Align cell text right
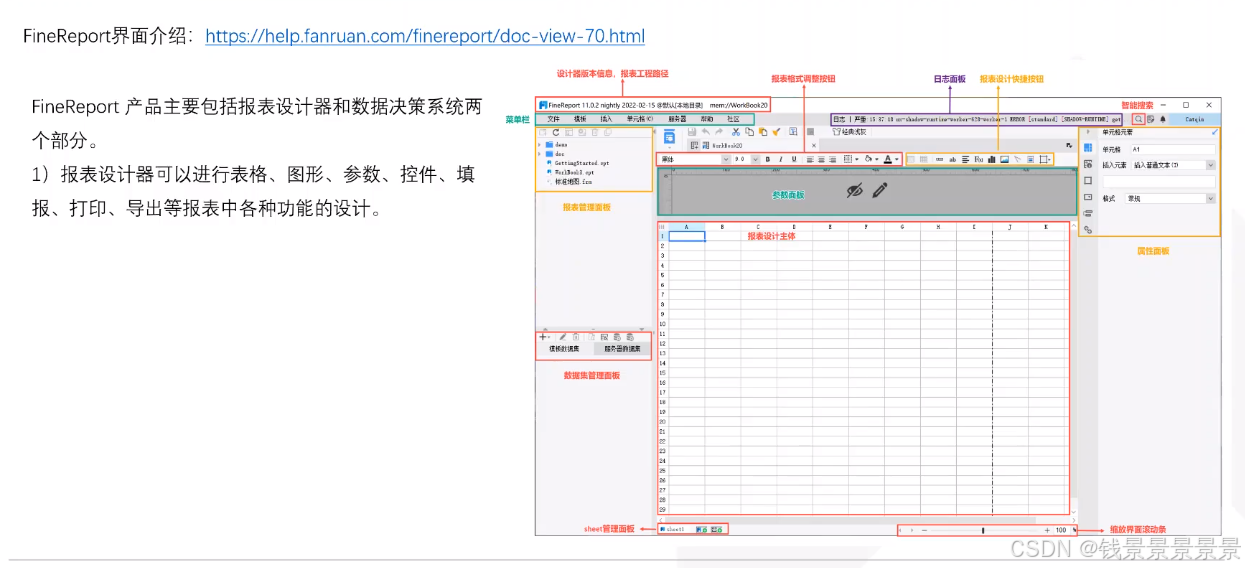The width and height of the screenshot is (1245, 568). pos(834,159)
